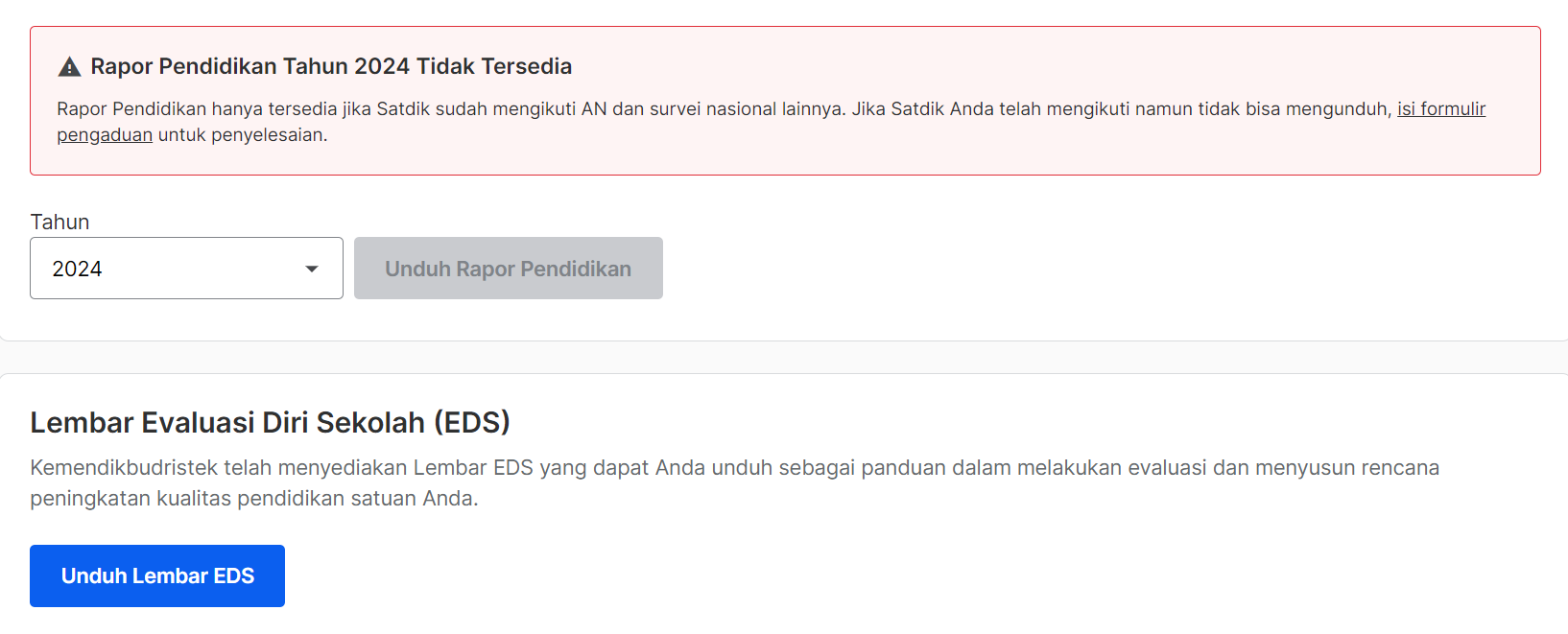Viewport: 1568px width, 634px height.
Task: Click the "(EDS)" abbreviation in the section heading
Action: click(471, 422)
